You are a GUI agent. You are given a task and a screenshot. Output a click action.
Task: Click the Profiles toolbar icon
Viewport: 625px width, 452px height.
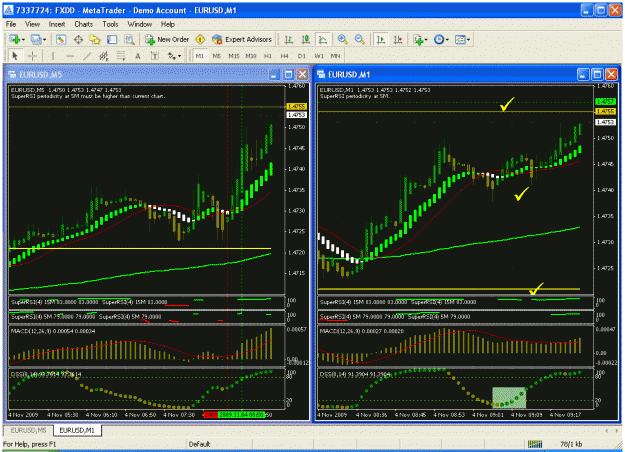pos(36,39)
